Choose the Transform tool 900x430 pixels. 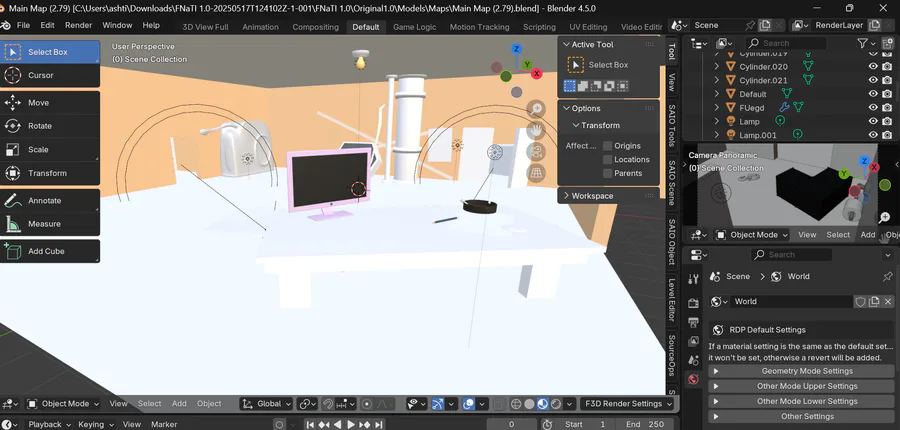pos(50,173)
